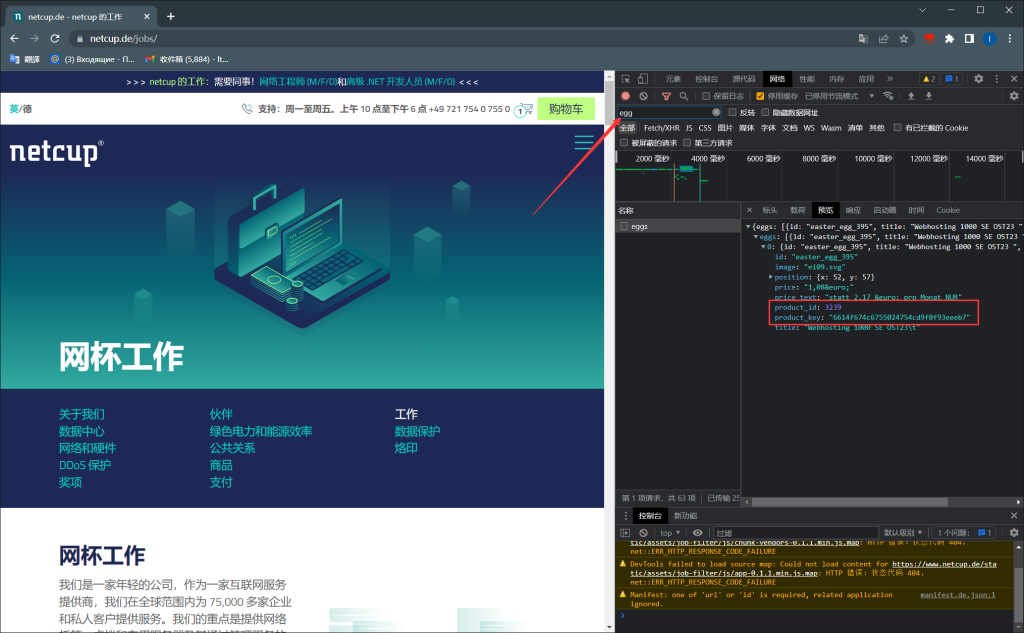Check the 被屏蔽的请求 checkbox
Screen dimensions: 1024x633
click(624, 142)
